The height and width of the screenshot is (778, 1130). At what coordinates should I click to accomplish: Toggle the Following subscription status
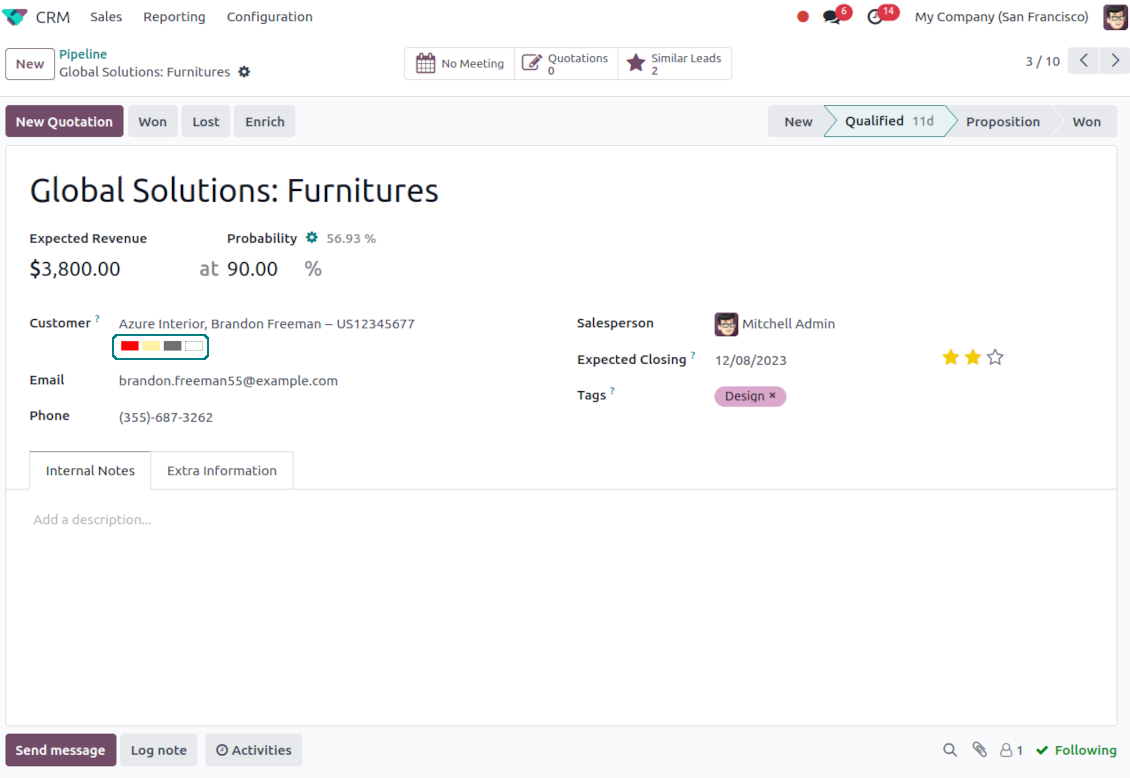coord(1076,750)
